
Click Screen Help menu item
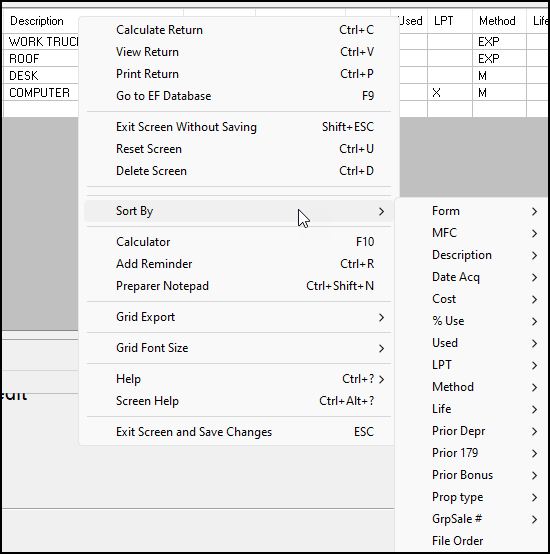[239, 401]
